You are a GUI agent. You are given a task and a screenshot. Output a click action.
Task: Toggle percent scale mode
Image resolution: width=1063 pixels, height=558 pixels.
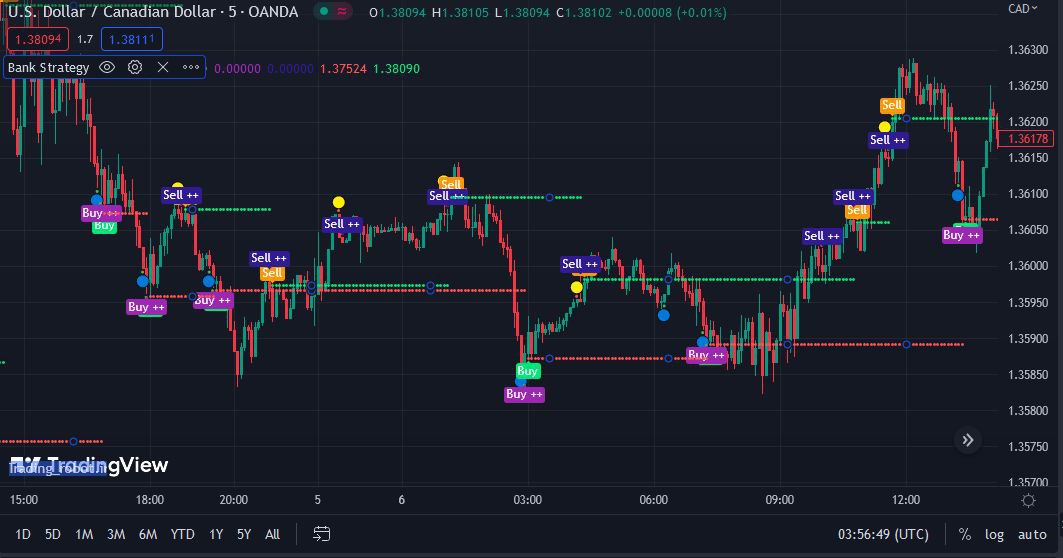tap(965, 534)
